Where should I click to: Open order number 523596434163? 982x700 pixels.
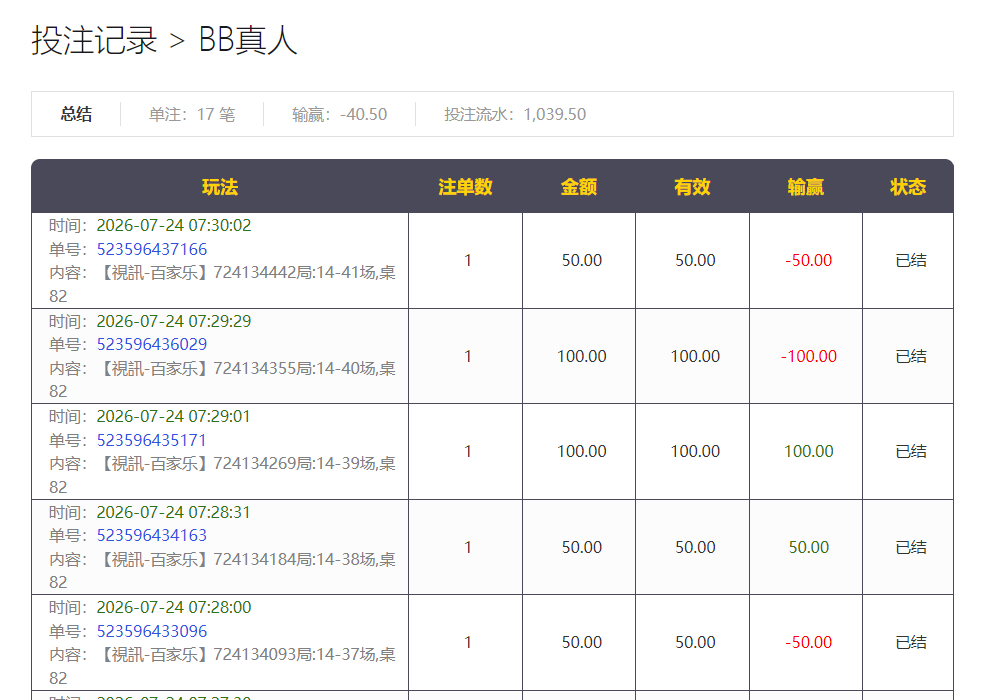coord(152,535)
